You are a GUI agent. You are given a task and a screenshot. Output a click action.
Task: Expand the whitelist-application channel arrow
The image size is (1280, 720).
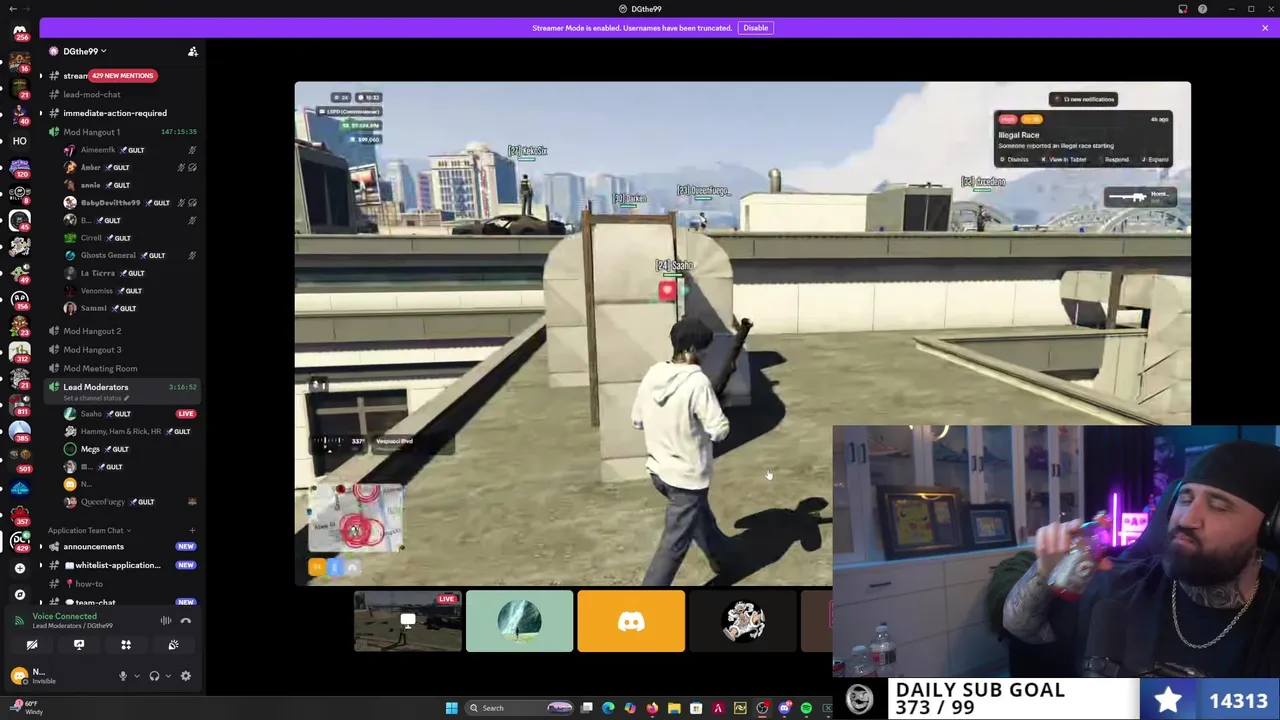tap(41, 565)
